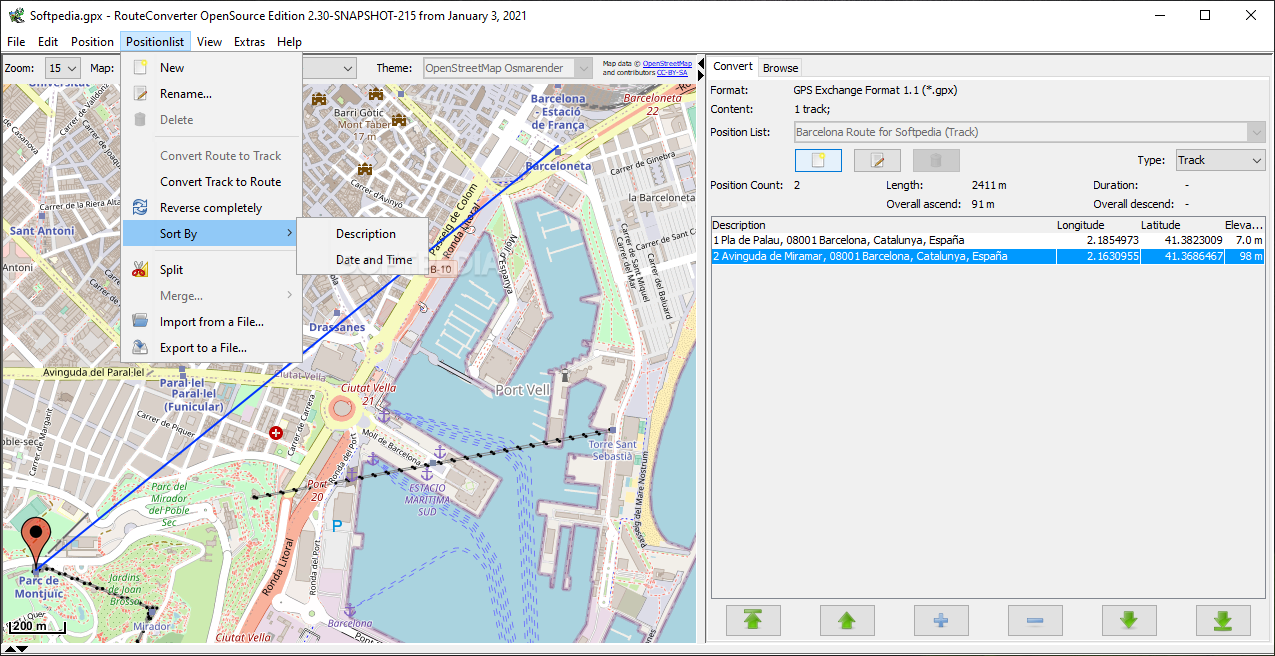Switch to the Browse tab
Screen dimensions: 1275x656
[x=780, y=68]
